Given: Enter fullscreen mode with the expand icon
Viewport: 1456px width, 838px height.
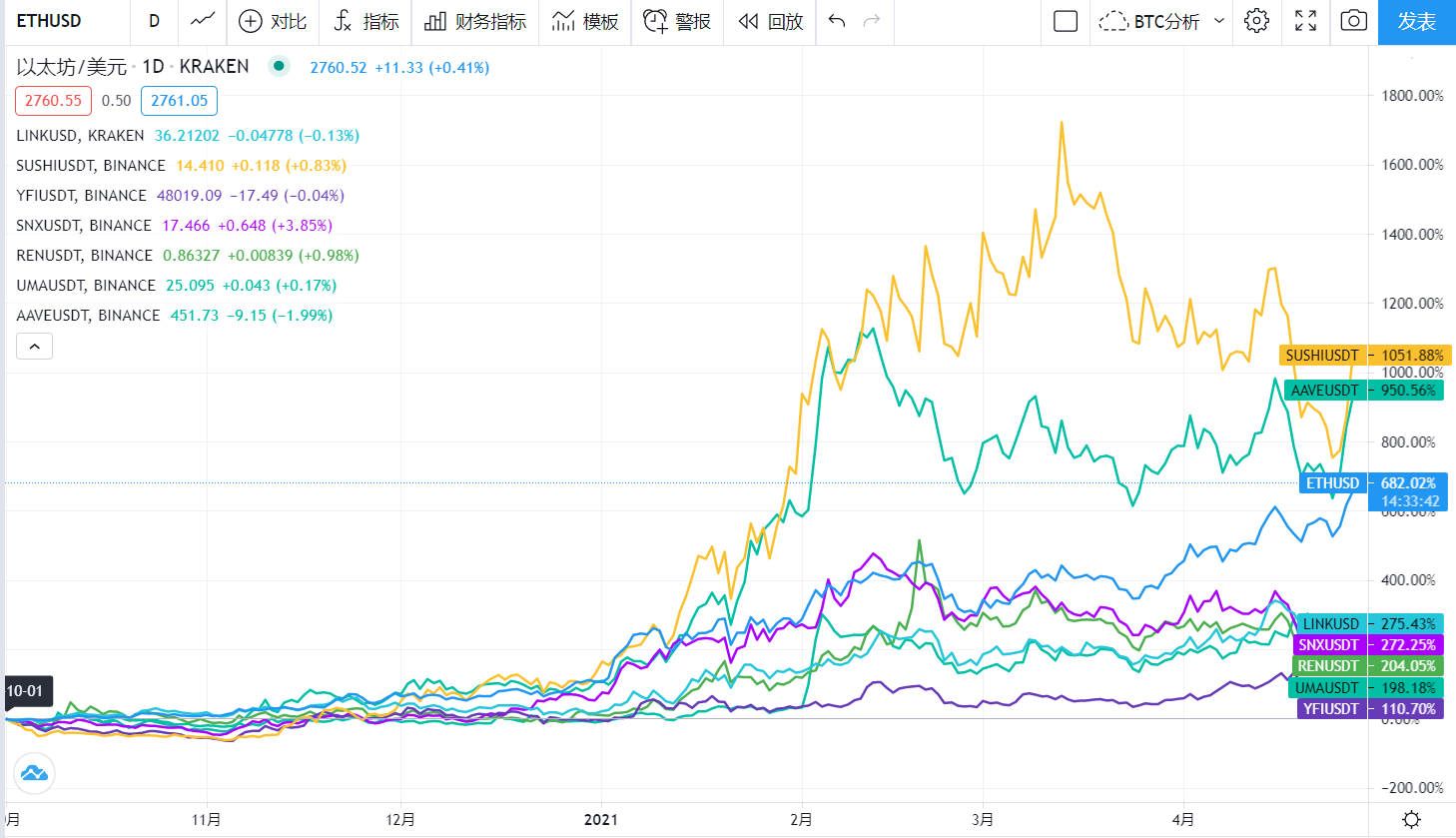Looking at the screenshot, I should click(x=1305, y=22).
